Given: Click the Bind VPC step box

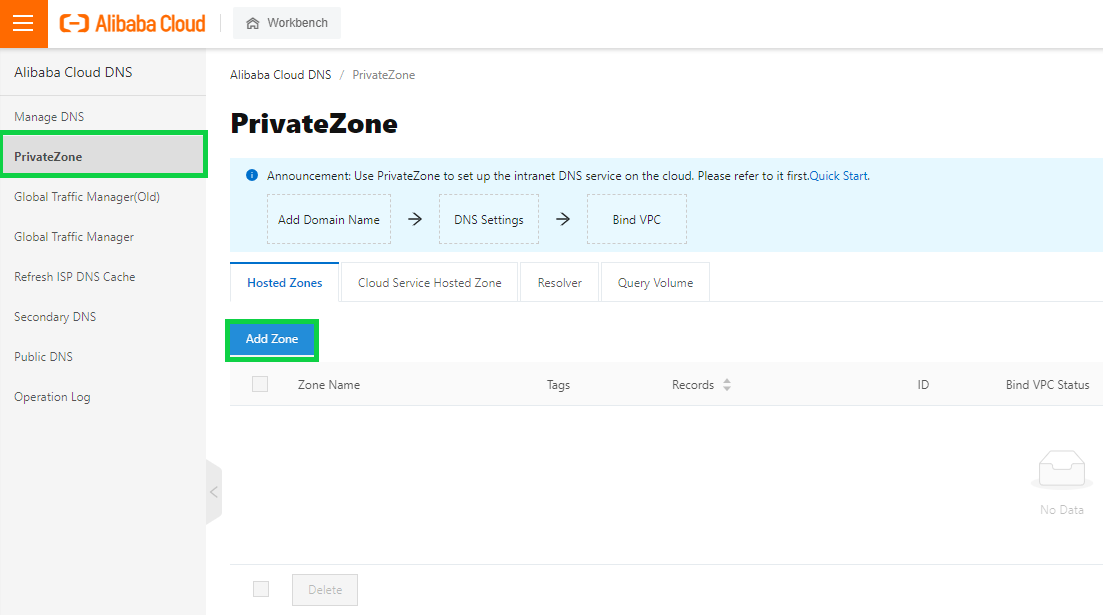Looking at the screenshot, I should pos(637,220).
